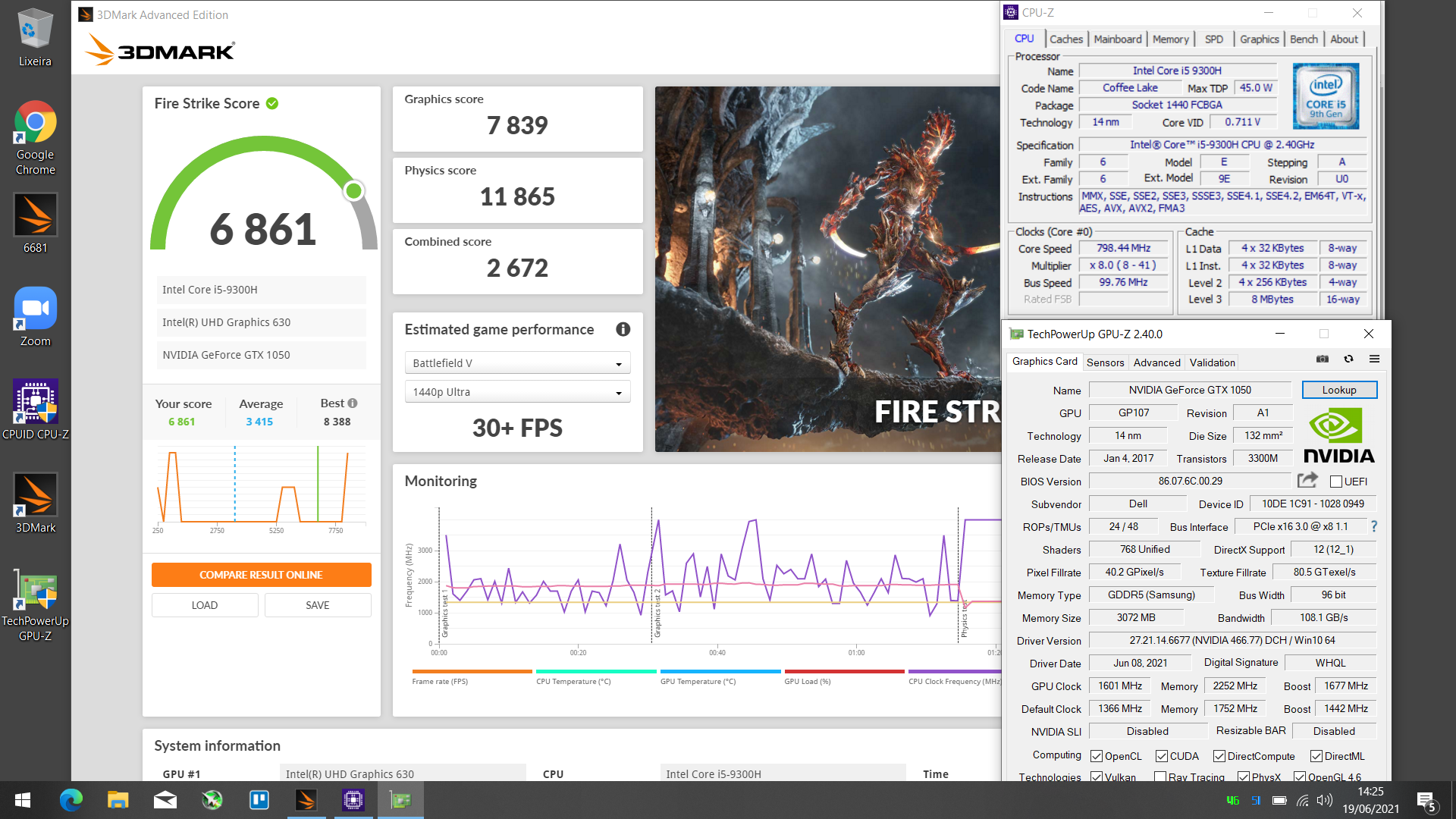Click the COMPARE RESULT ONLINE button
This screenshot has width=1456, height=819.
pyautogui.click(x=262, y=575)
